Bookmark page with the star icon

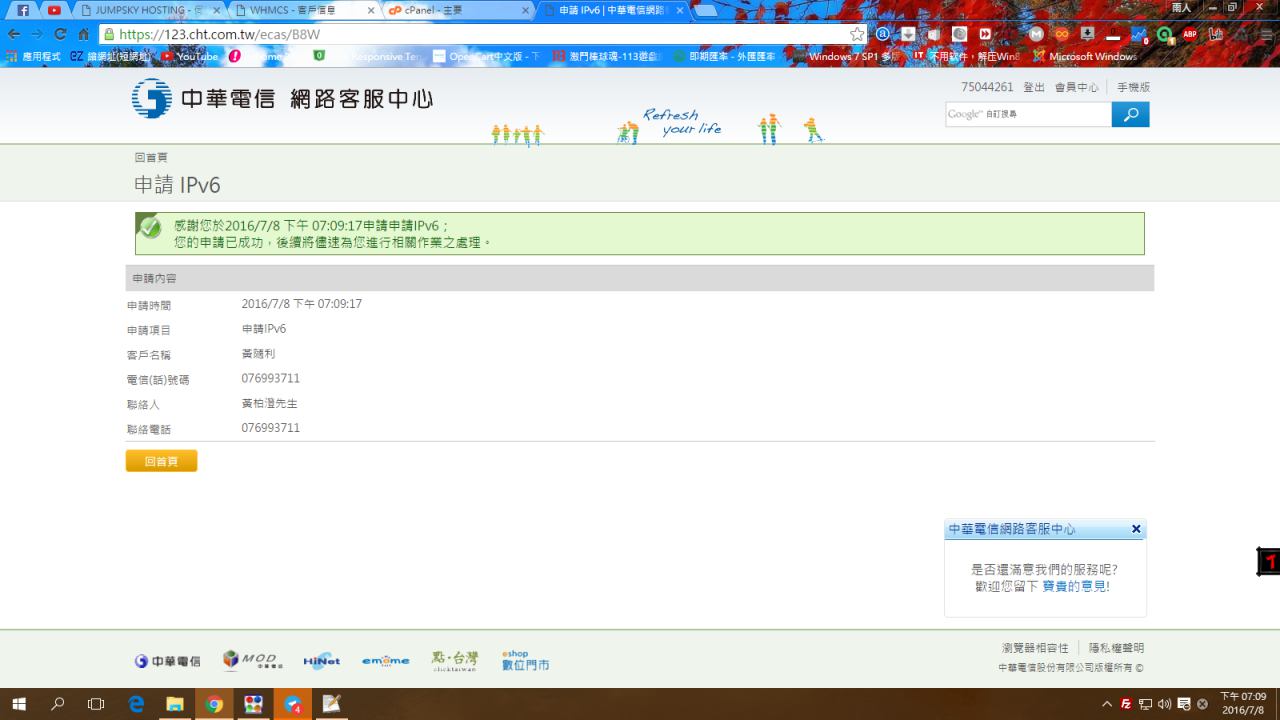tap(857, 34)
